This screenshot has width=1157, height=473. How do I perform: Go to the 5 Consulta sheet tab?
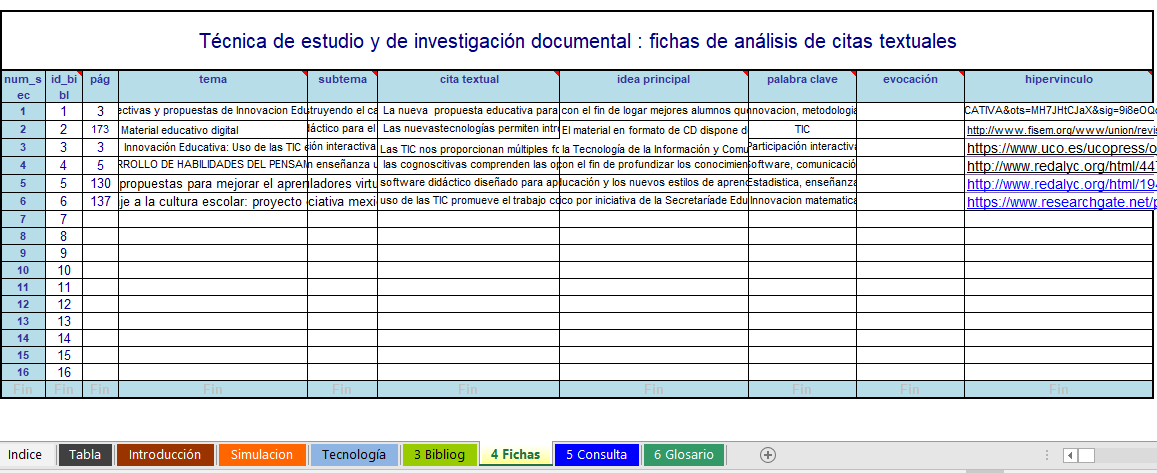(x=596, y=455)
